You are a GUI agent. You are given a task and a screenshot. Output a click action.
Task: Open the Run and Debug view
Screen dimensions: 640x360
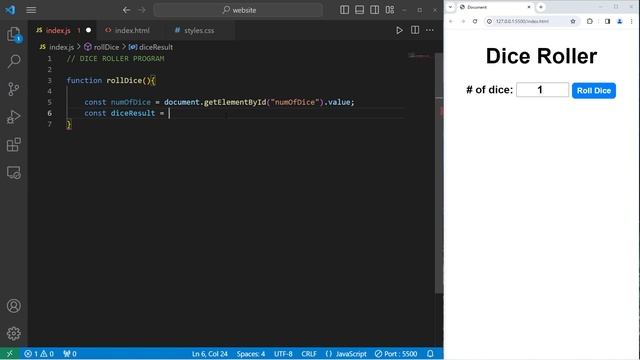coord(13,117)
